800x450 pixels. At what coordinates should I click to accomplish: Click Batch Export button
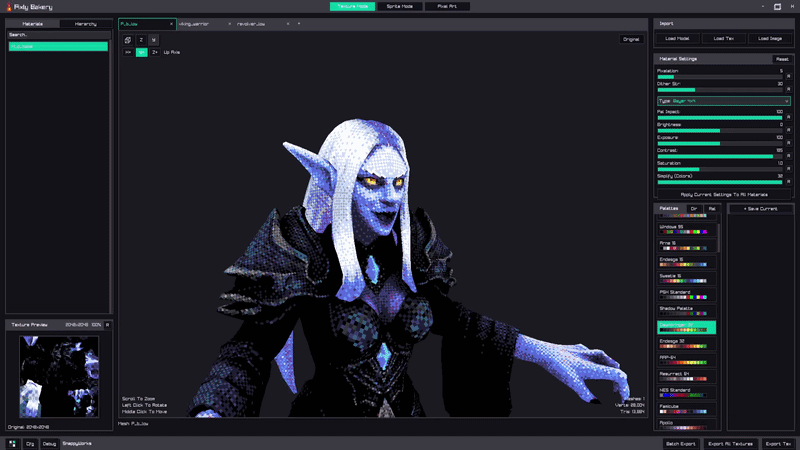[x=681, y=444]
